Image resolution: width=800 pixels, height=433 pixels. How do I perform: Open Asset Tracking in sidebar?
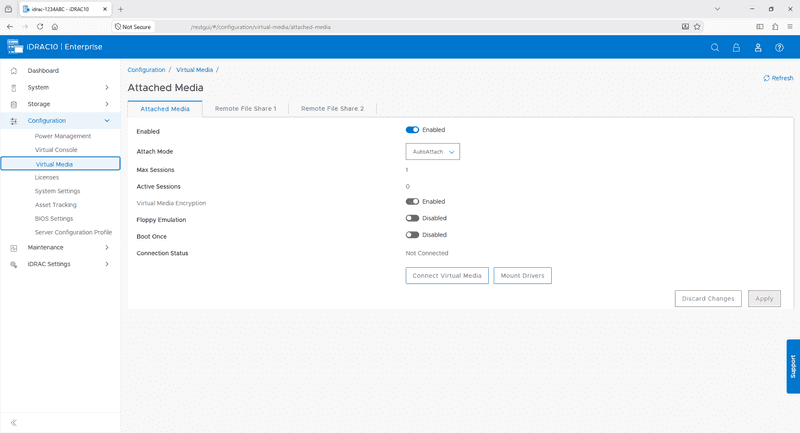(56, 205)
